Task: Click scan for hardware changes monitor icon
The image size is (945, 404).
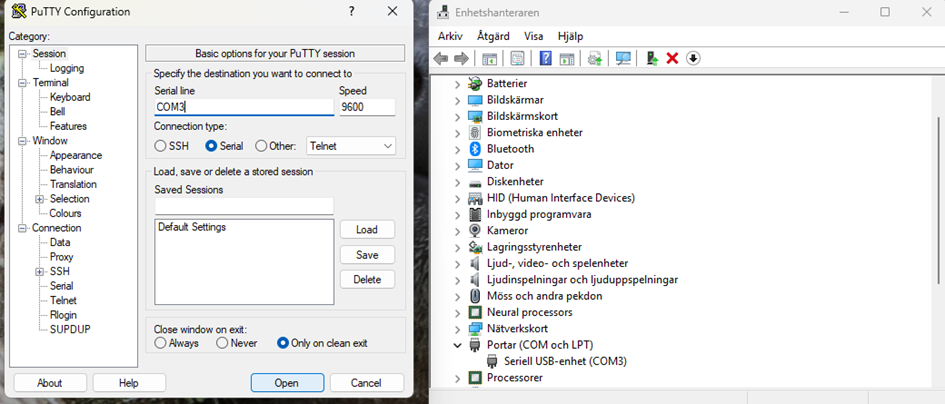Action: pyautogui.click(x=623, y=58)
